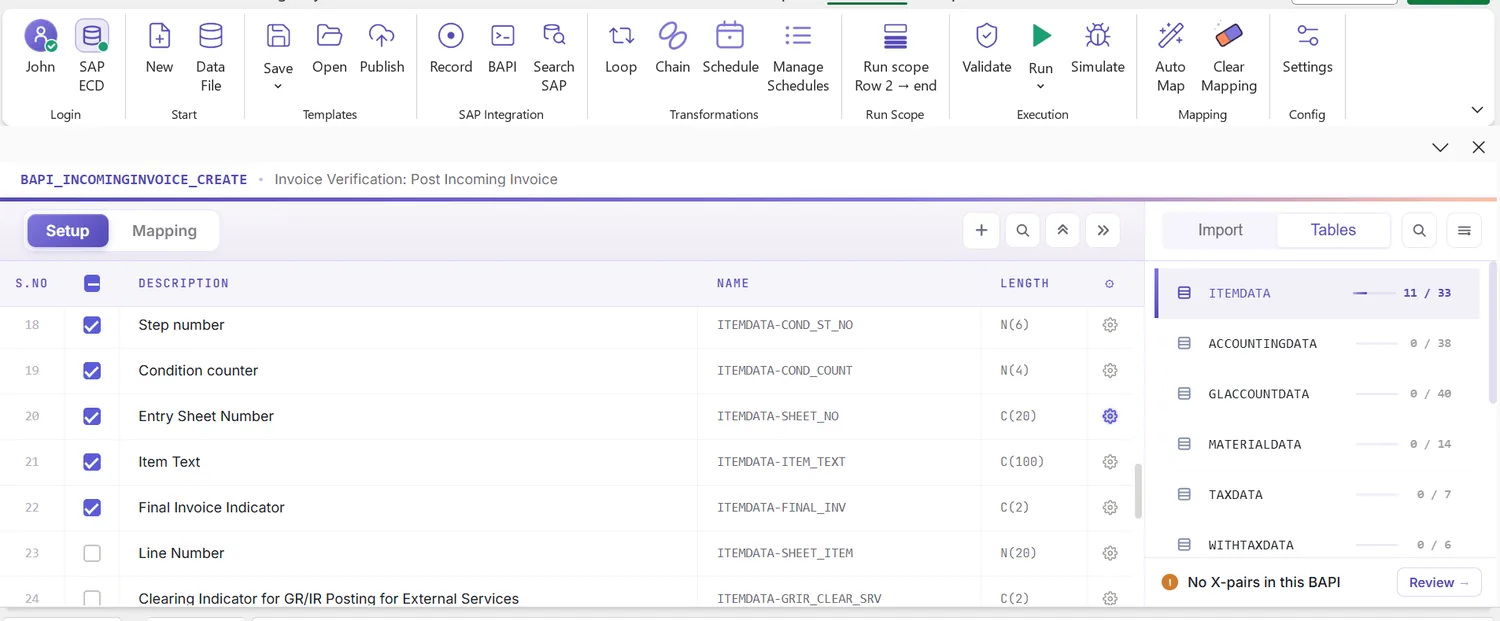Uncheck the Step number checkbox
1500x621 pixels.
(x=92, y=325)
